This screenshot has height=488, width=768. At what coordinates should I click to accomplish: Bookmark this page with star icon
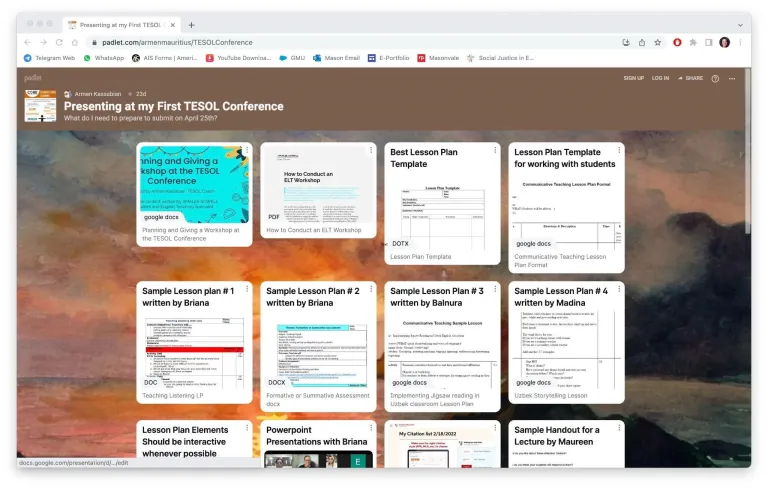(x=657, y=43)
